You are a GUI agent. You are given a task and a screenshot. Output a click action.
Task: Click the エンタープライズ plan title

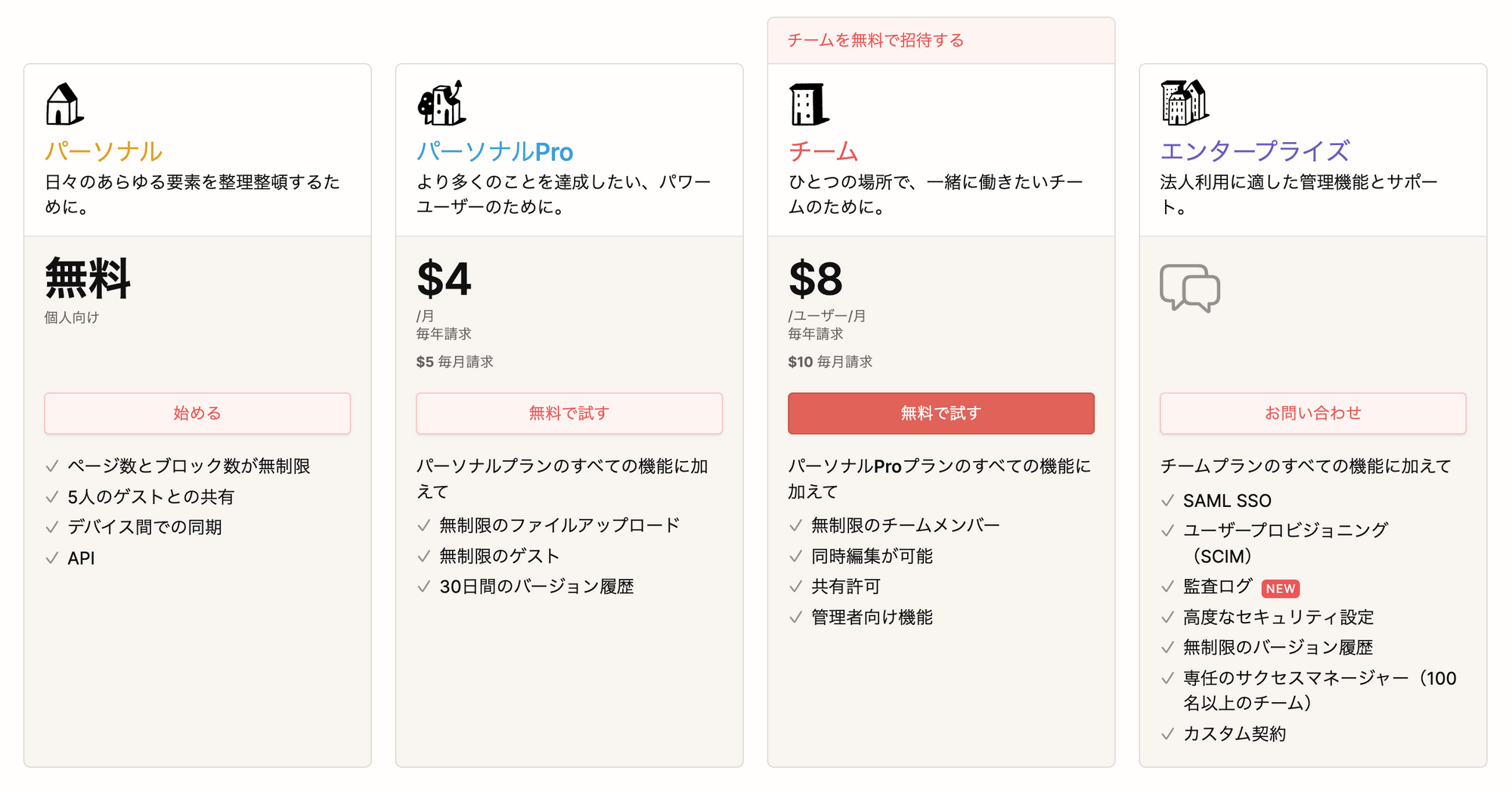tap(1254, 151)
